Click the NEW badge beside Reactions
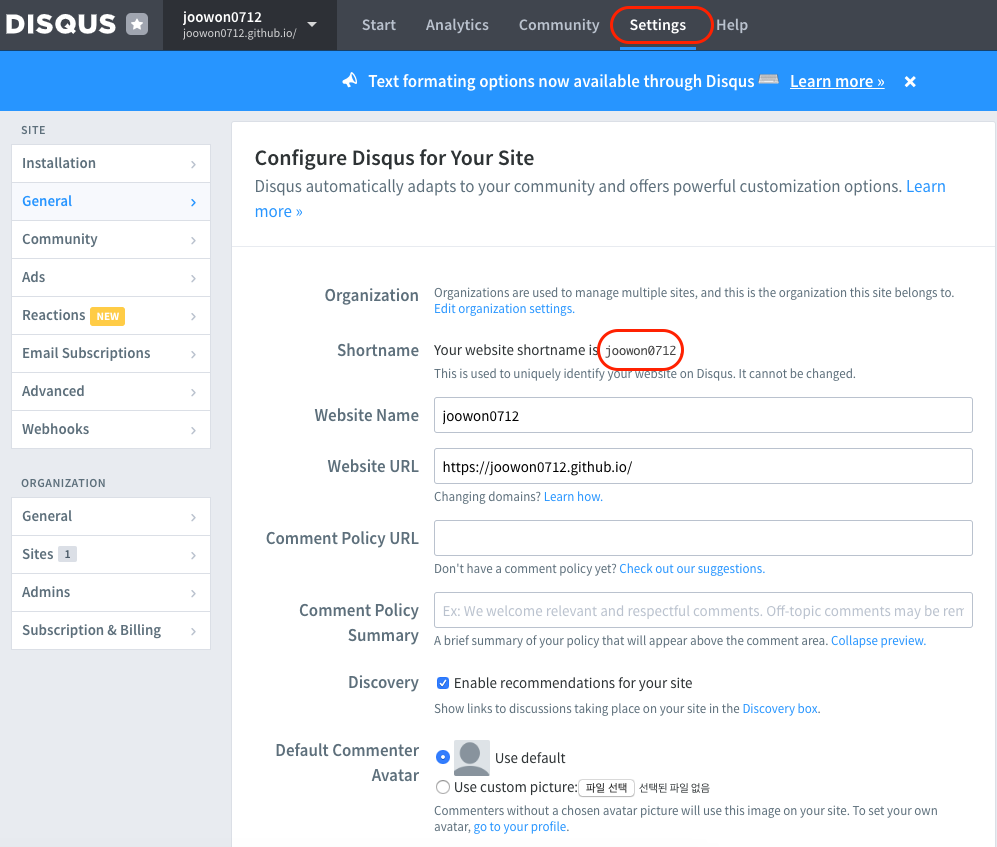This screenshot has height=847, width=997. [x=107, y=316]
